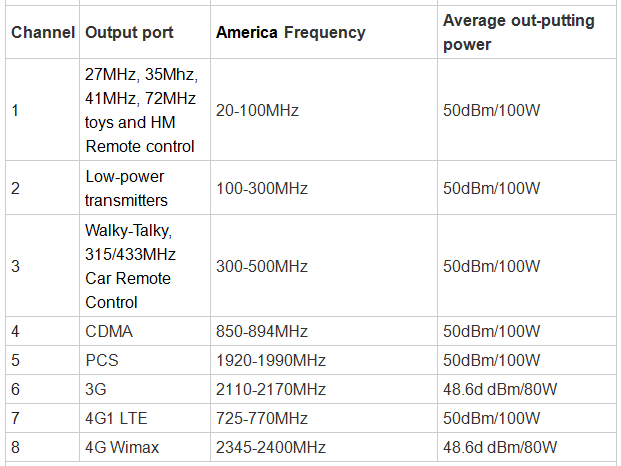Select the Low-power transmitters cell
Image resolution: width=621 pixels, height=466 pixels.
click(x=125, y=188)
